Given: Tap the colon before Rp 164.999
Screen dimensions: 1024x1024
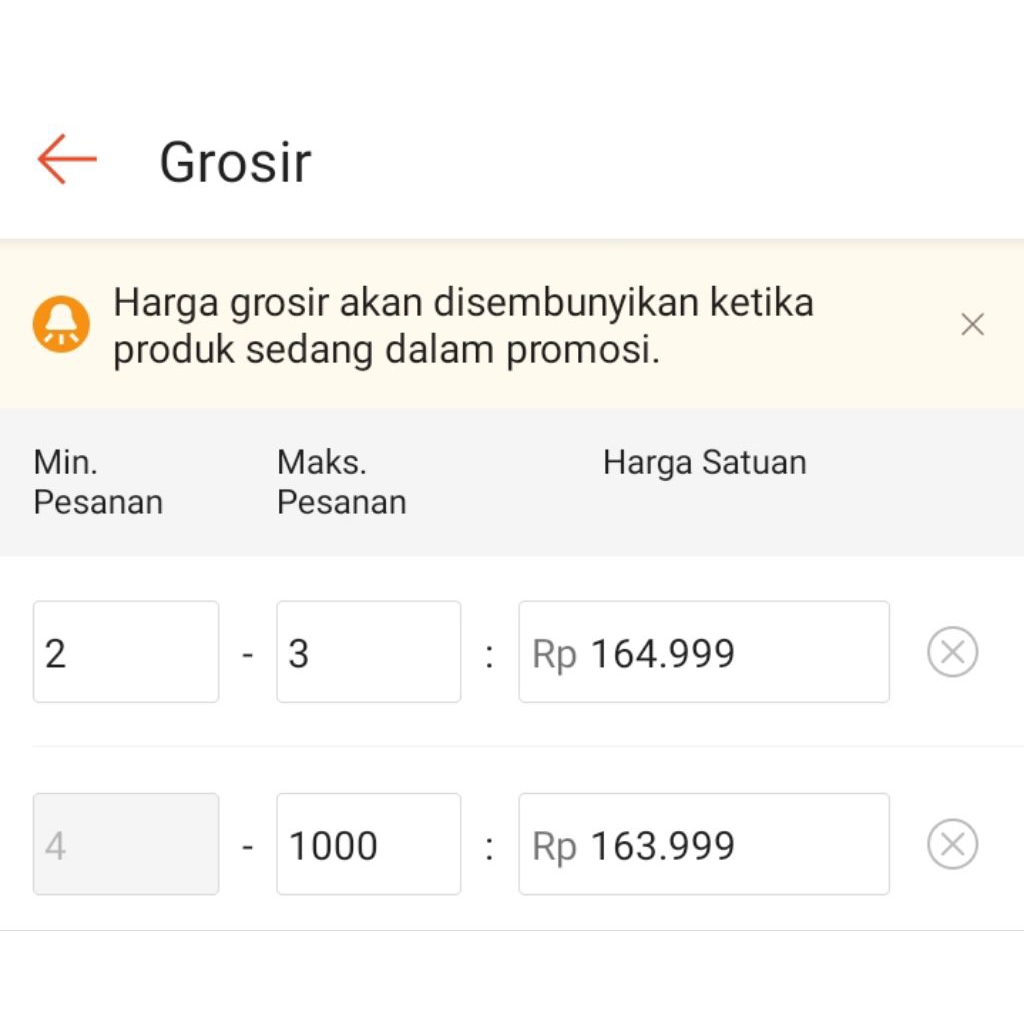Looking at the screenshot, I should point(489,656).
